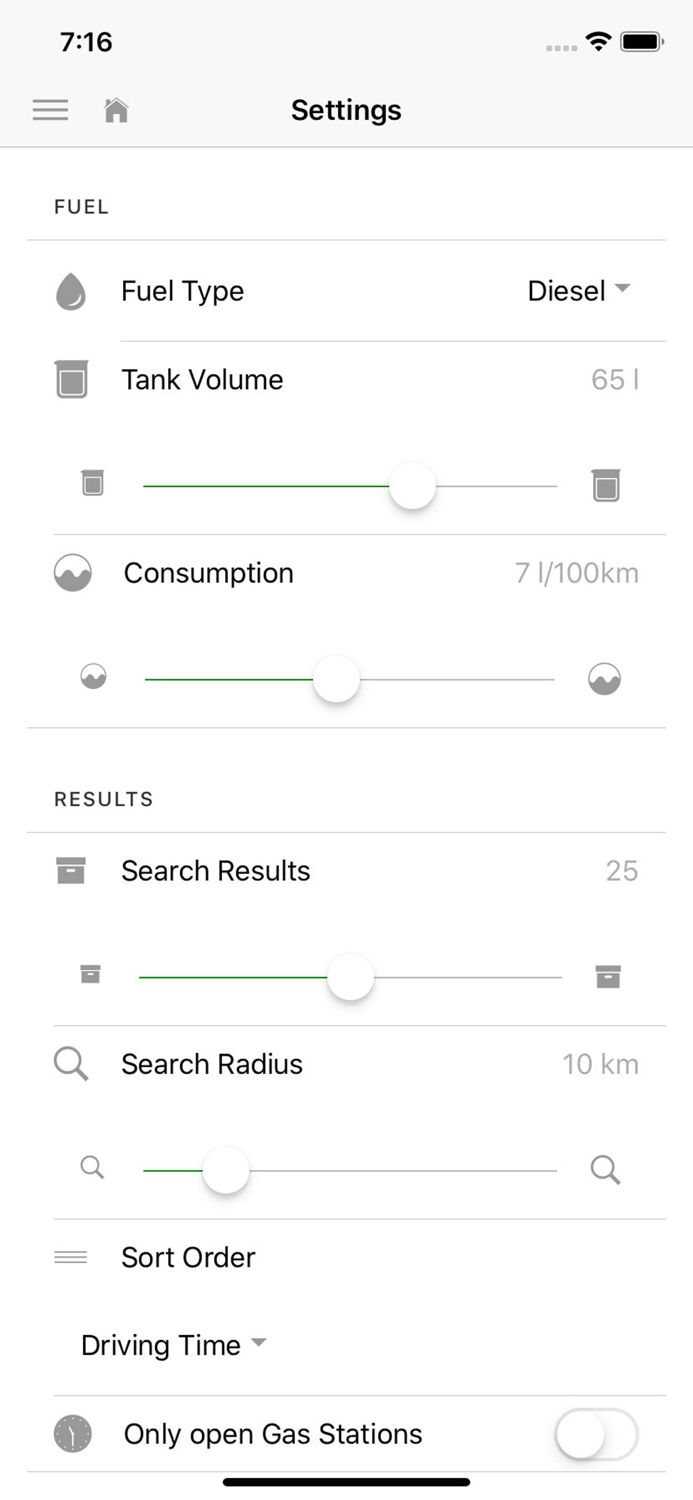Image resolution: width=693 pixels, height=1500 pixels.
Task: Tap the home icon
Action: point(116,110)
